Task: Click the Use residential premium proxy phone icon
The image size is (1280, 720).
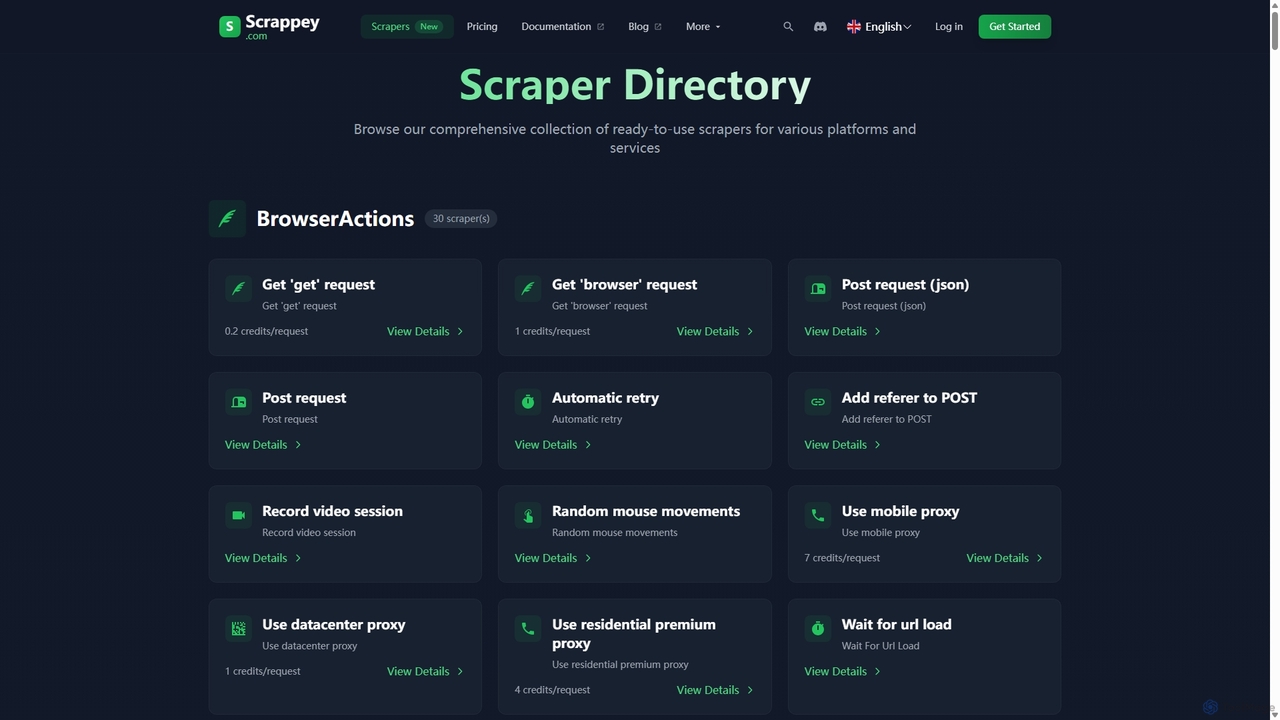Action: tap(528, 628)
